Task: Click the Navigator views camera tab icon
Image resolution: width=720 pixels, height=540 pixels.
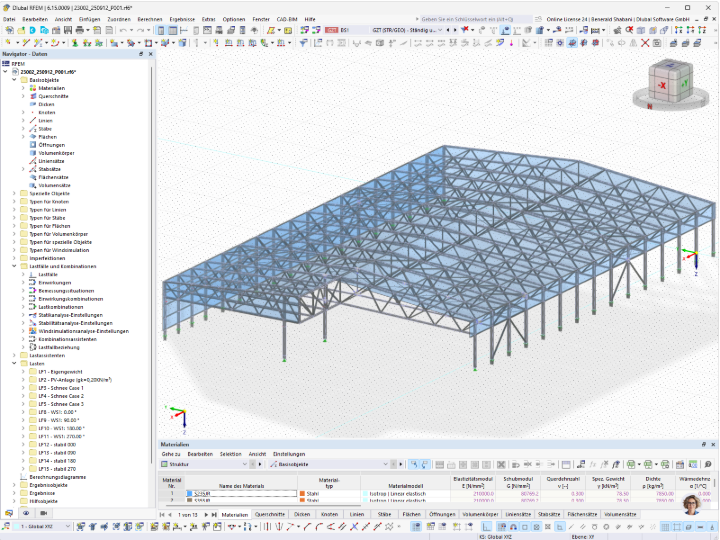Action: point(44,513)
